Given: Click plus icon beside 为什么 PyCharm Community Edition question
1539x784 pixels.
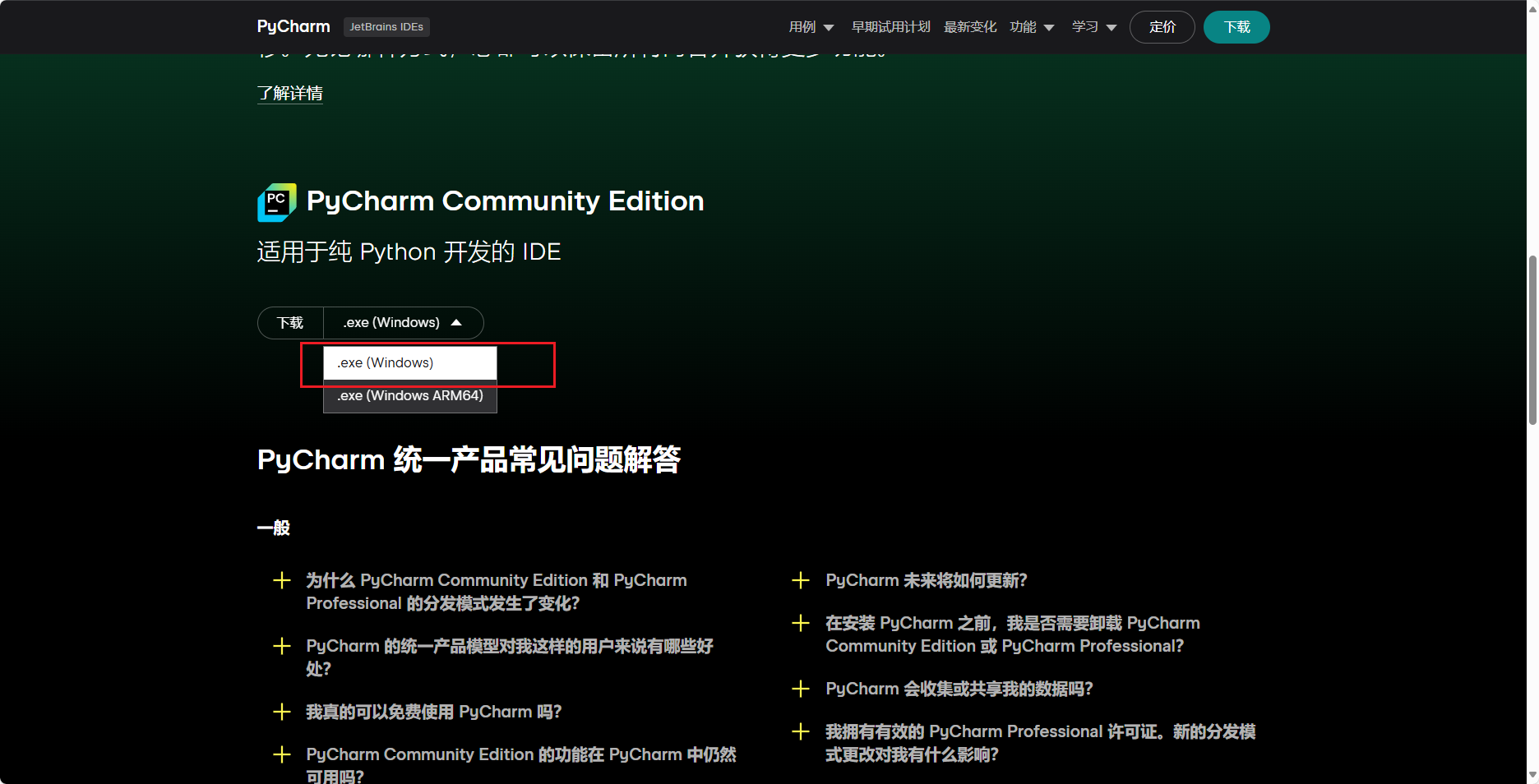Looking at the screenshot, I should tap(282, 581).
